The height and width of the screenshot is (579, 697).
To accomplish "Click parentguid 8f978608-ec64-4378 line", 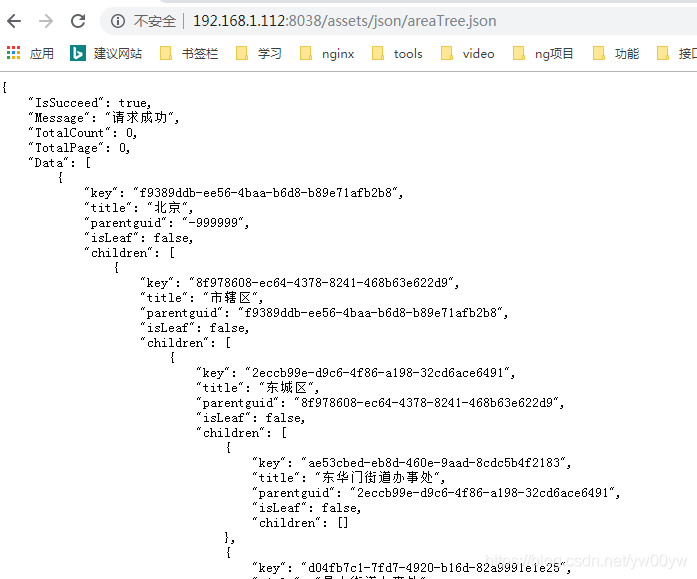I will [x=380, y=403].
